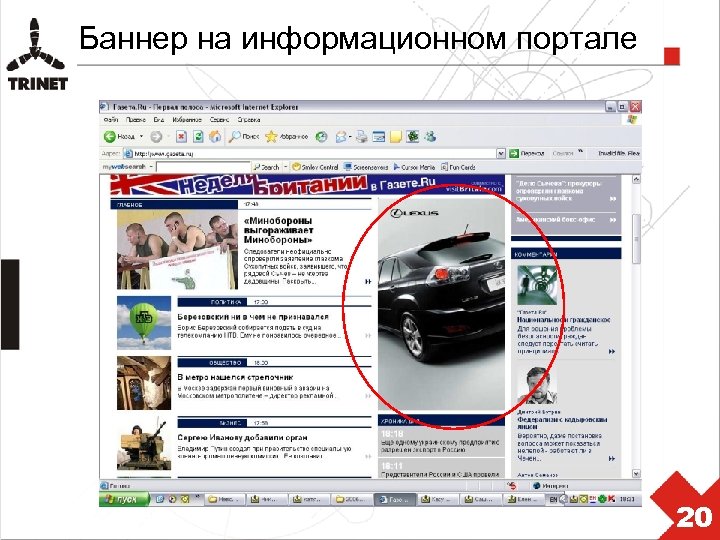This screenshot has height=540, width=720.
Task: Expand the quick launch chevron
Action: 198,496
